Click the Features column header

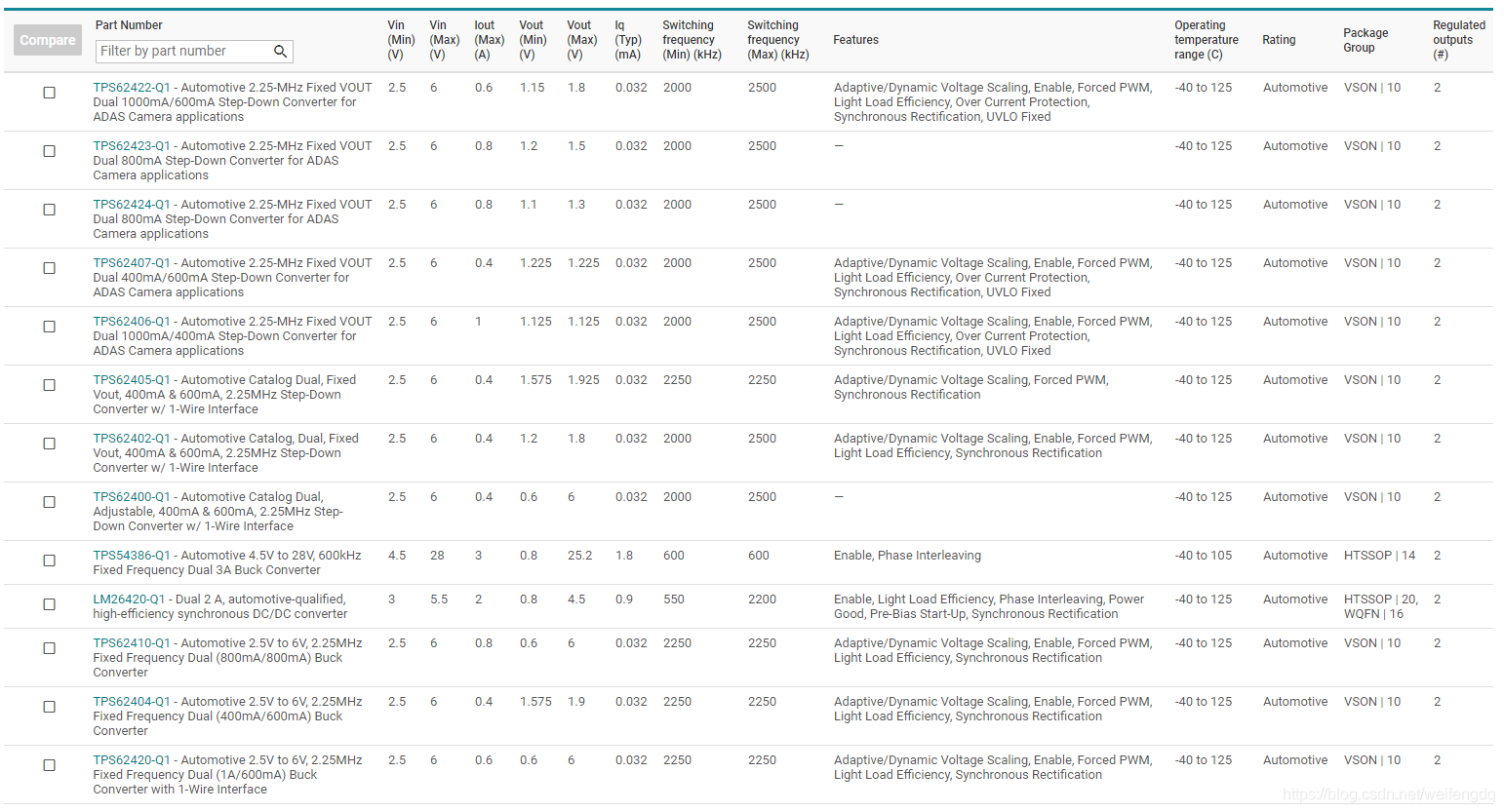tap(855, 40)
